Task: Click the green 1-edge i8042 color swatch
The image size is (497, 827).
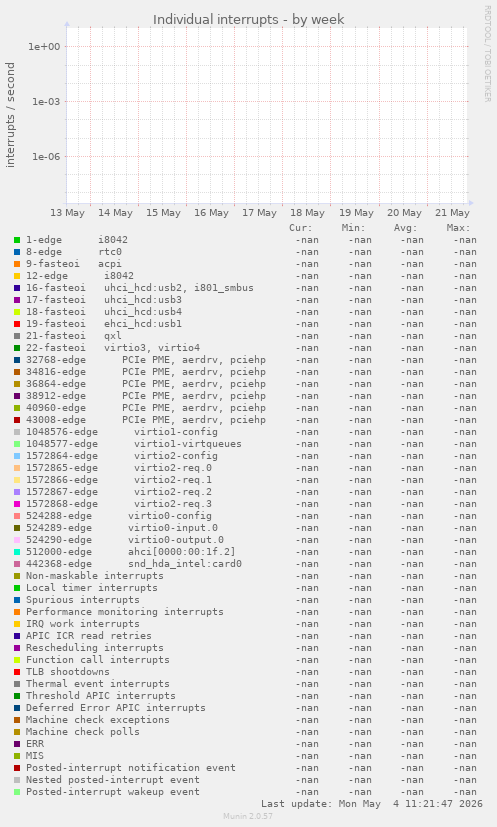Action: coord(17,240)
